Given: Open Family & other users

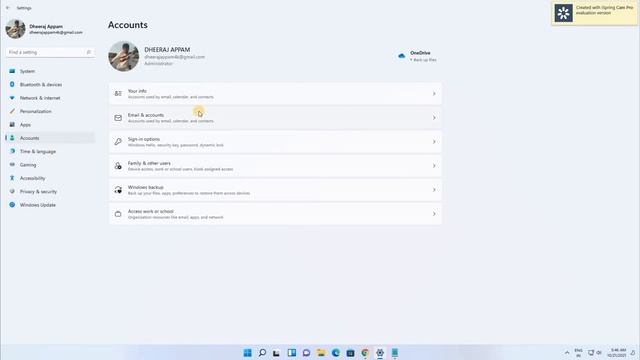Looking at the screenshot, I should 275,166.
